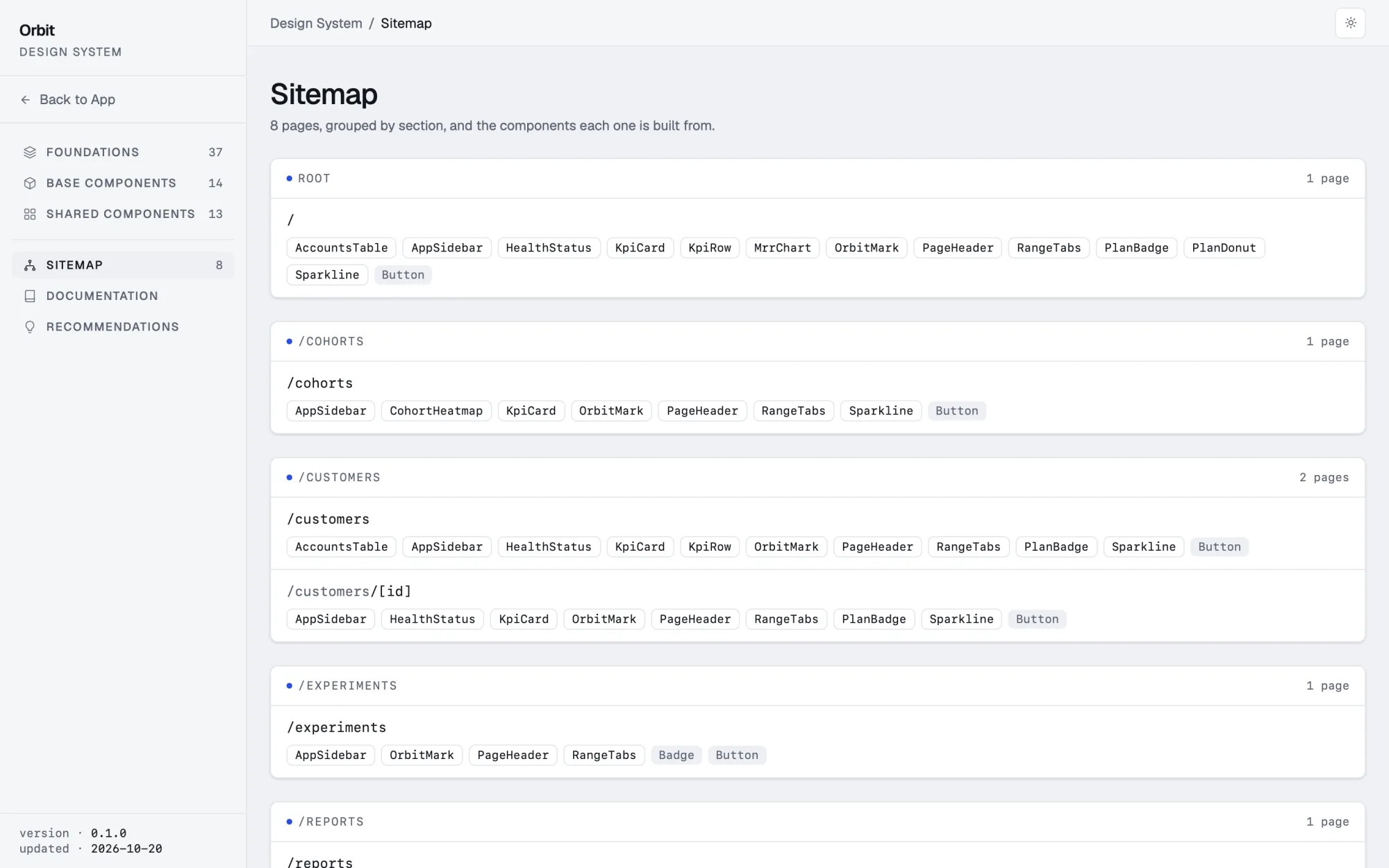Click Badge chip under /experiments
The height and width of the screenshot is (868, 1389).
point(676,756)
